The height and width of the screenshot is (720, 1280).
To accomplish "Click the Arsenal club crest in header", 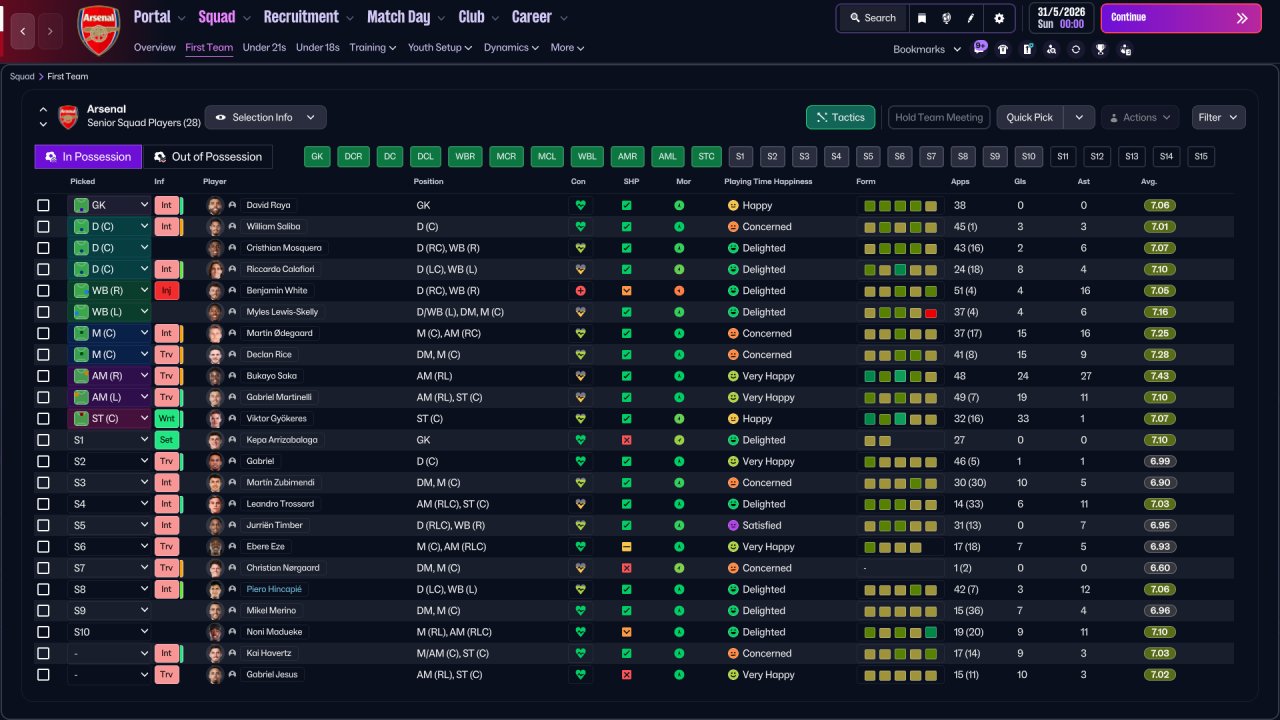I will click(99, 30).
